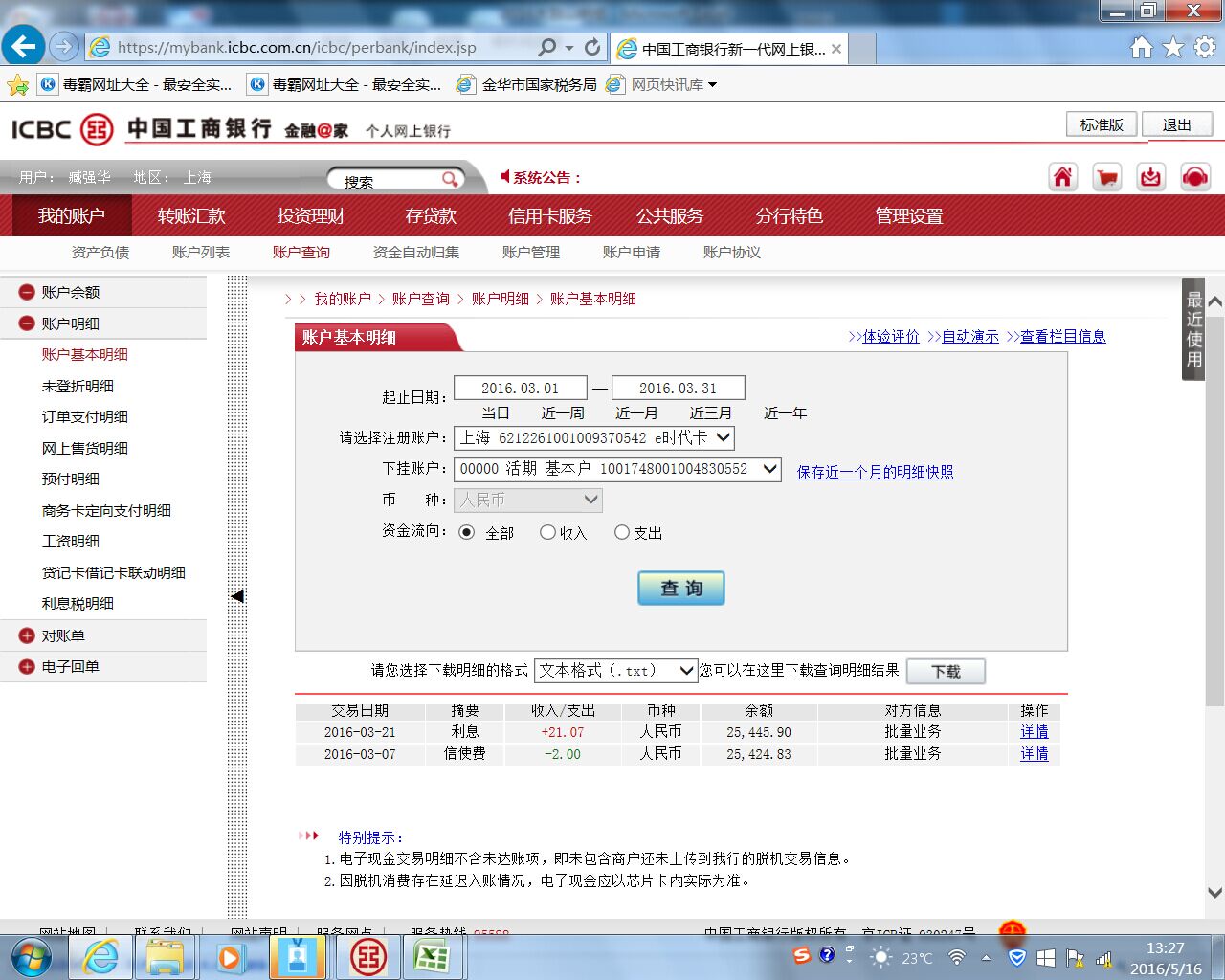This screenshot has width=1225, height=980.
Task: Open the 下挂账户 sub-account dropdown
Action: coord(618,469)
